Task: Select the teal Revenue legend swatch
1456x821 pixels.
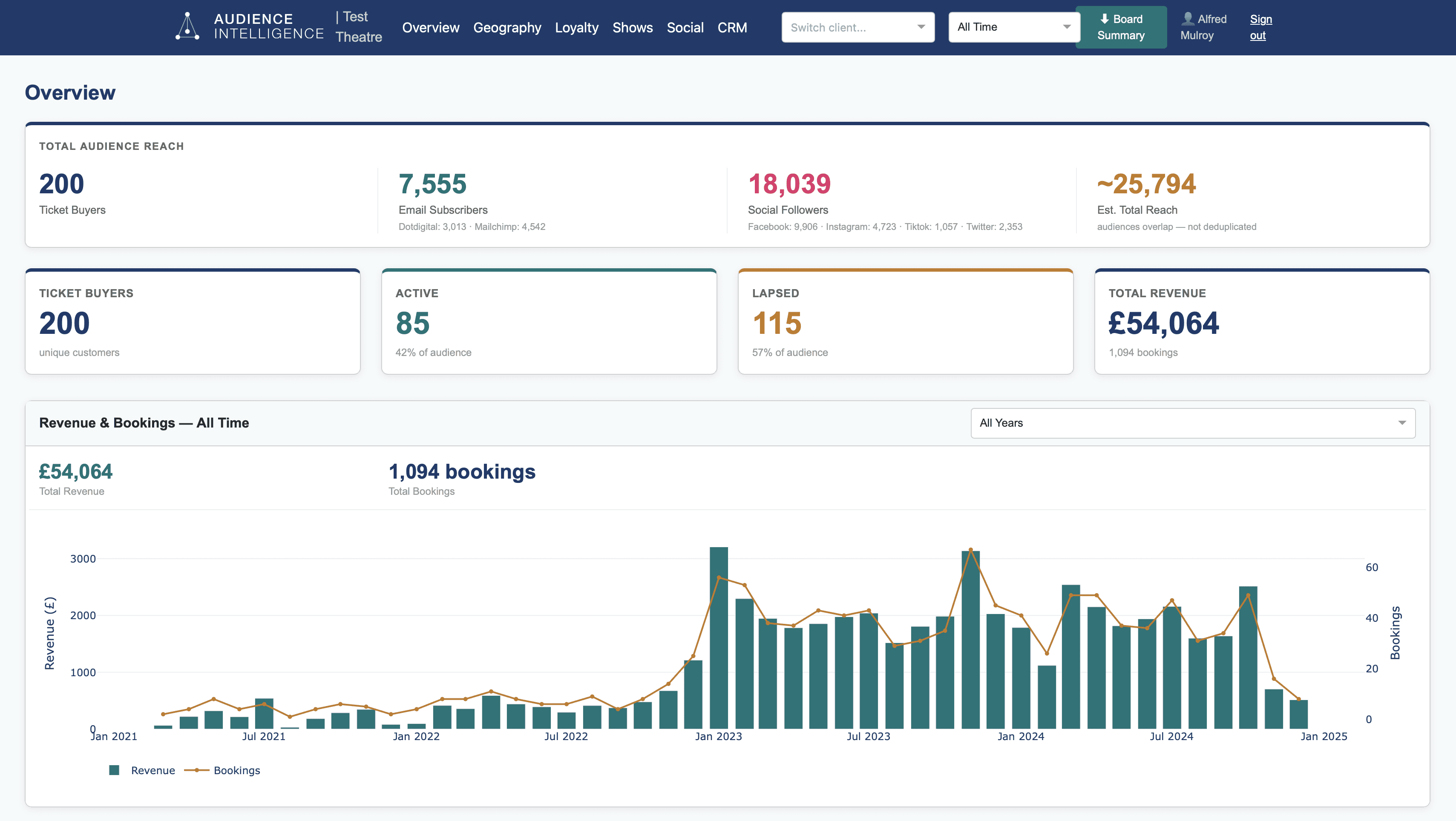Action: (x=114, y=769)
